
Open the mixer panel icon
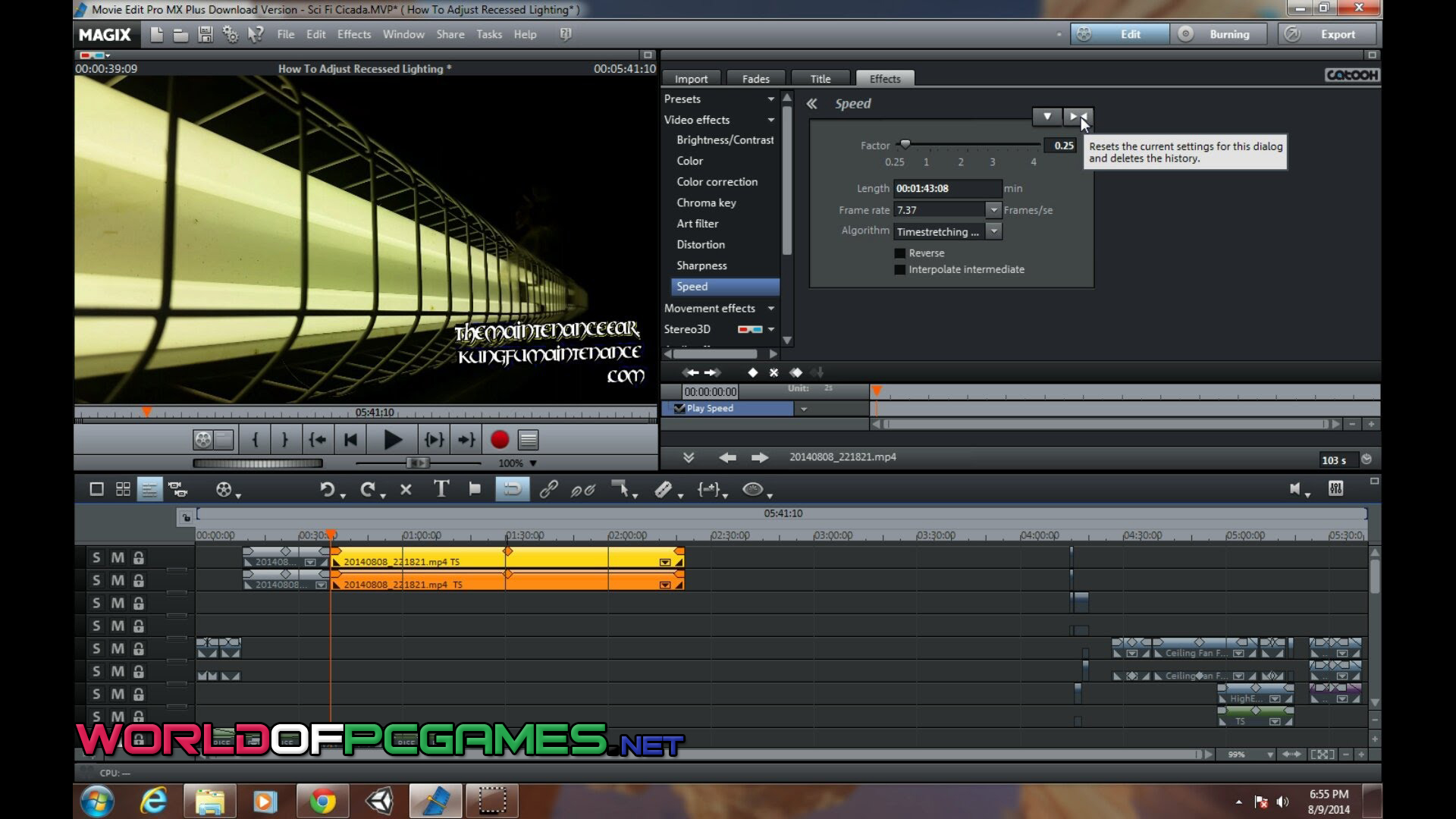1335,489
